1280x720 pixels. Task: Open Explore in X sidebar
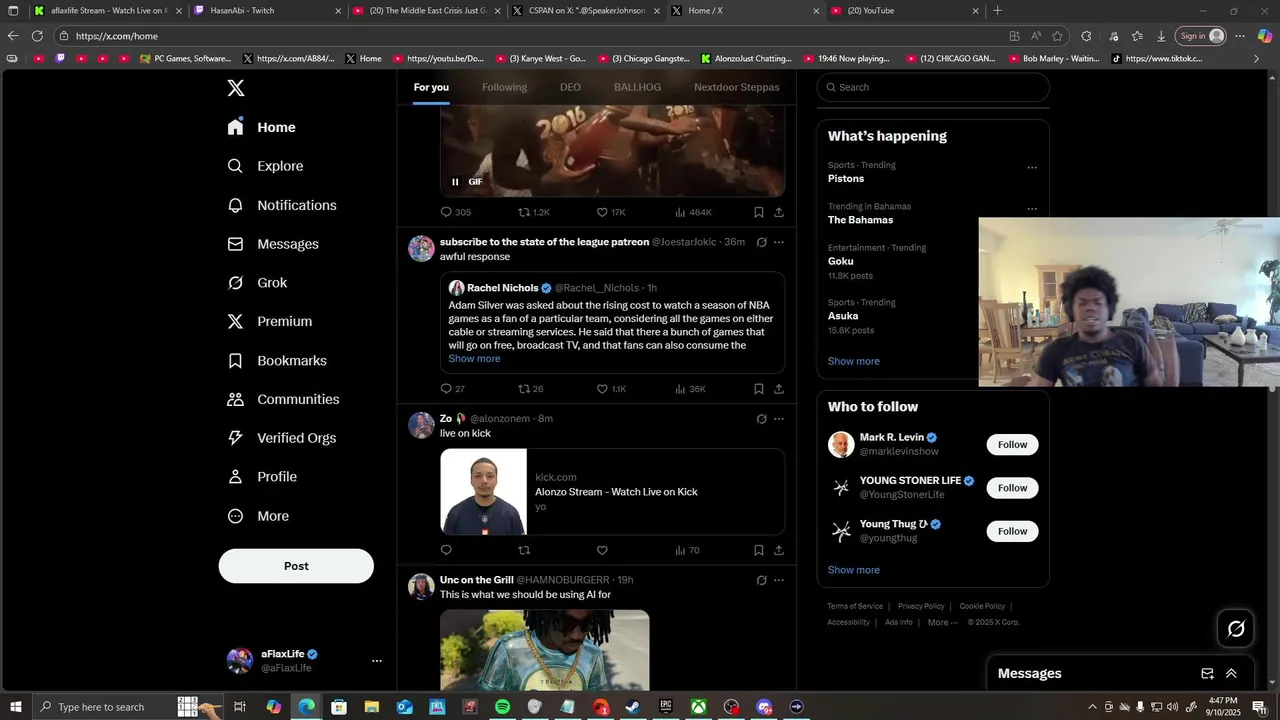click(x=266, y=166)
